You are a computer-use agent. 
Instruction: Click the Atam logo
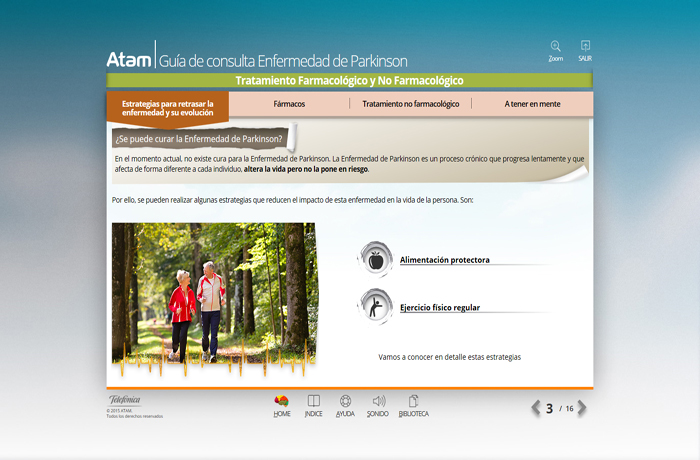click(129, 59)
